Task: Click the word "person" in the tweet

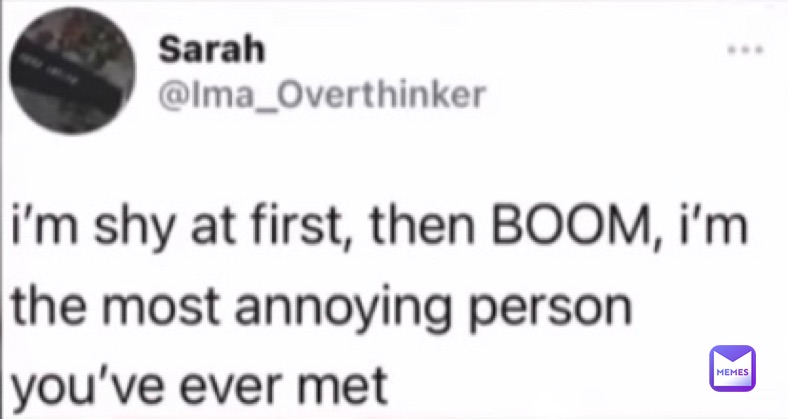Action: [x=549, y=310]
